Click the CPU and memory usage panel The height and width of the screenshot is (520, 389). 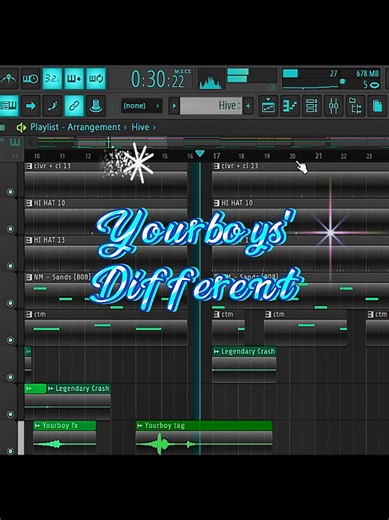tap(331, 79)
